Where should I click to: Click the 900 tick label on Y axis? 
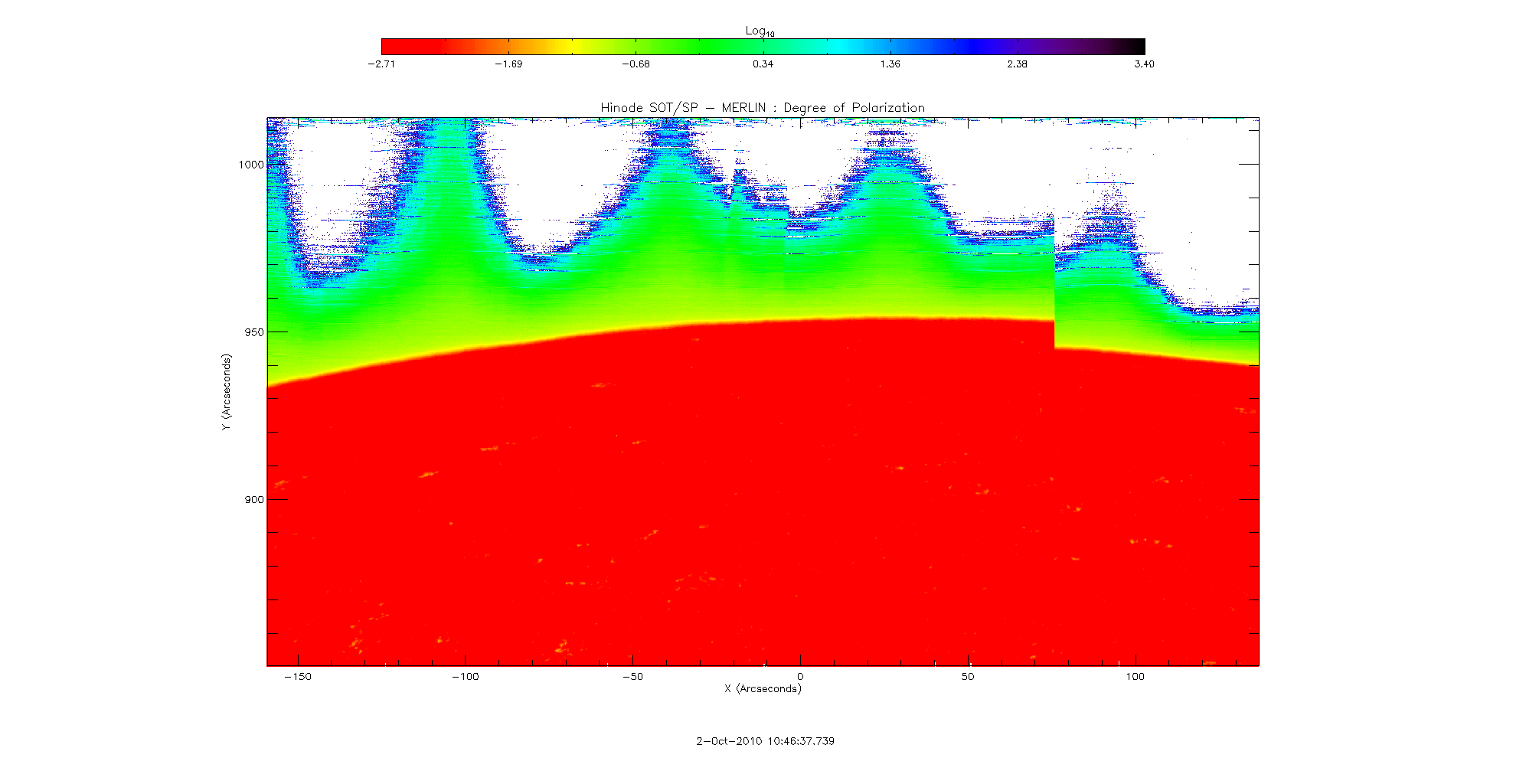253,500
